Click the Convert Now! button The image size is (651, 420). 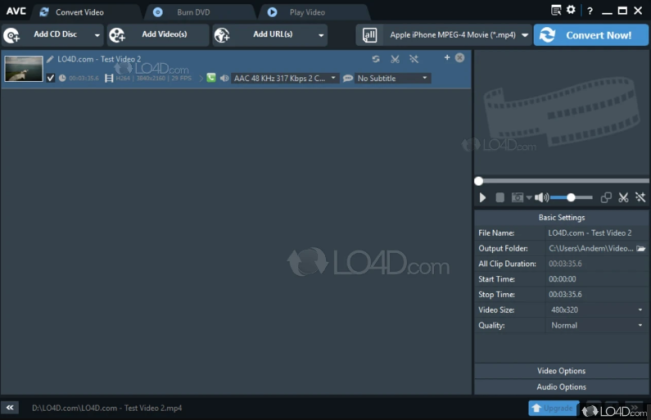click(x=591, y=35)
